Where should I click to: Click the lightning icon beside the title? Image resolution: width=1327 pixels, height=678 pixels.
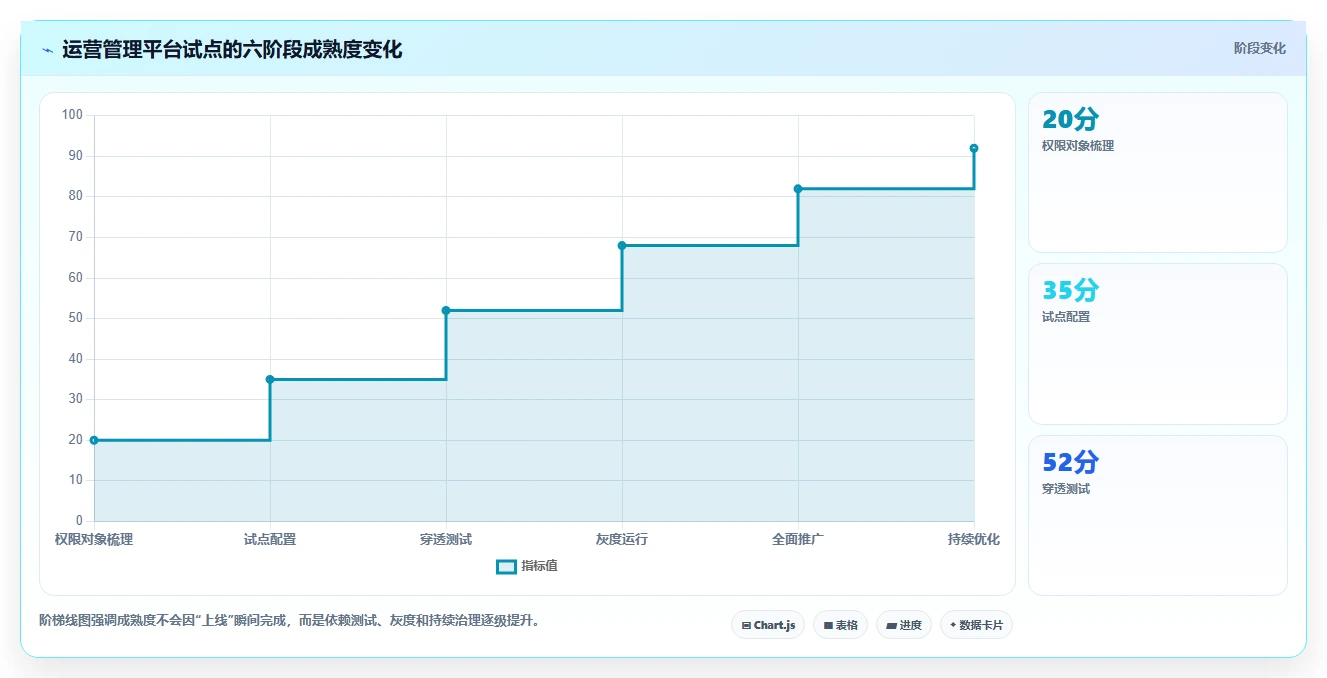47,50
